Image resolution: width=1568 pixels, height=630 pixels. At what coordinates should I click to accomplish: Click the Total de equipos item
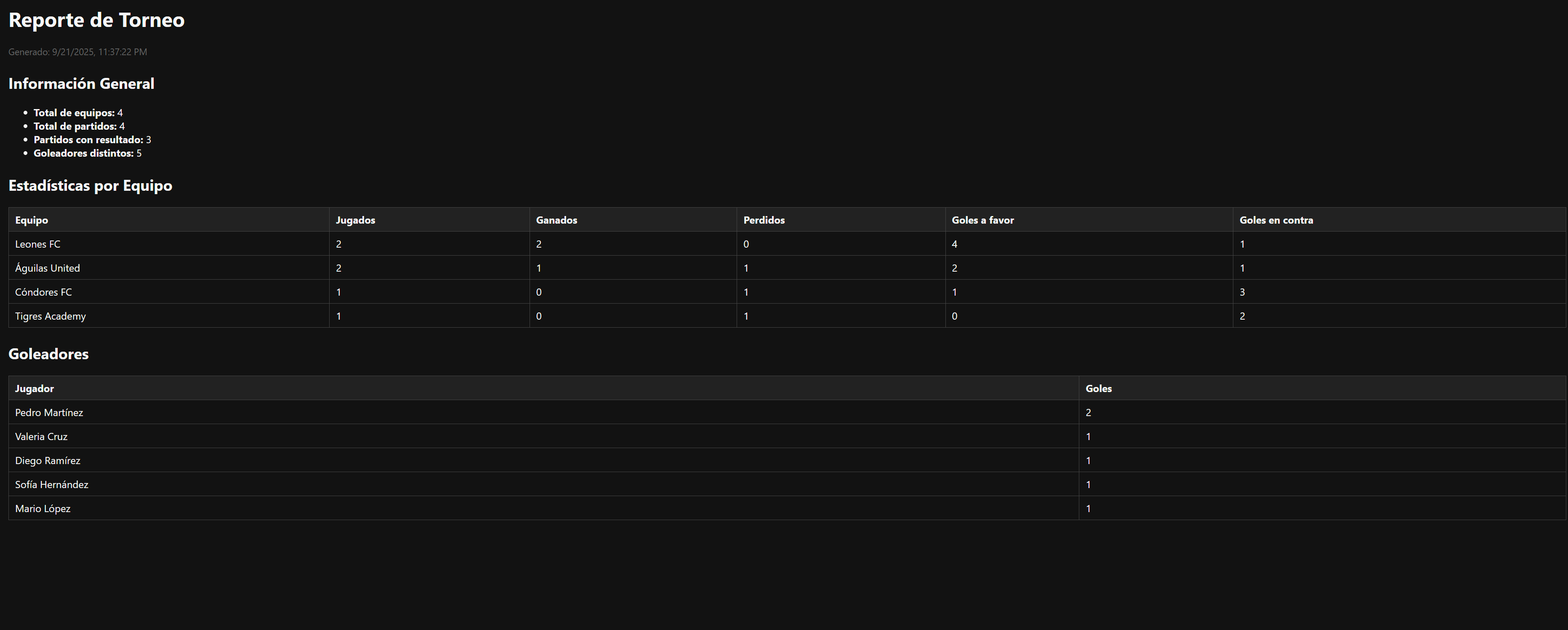(x=77, y=112)
